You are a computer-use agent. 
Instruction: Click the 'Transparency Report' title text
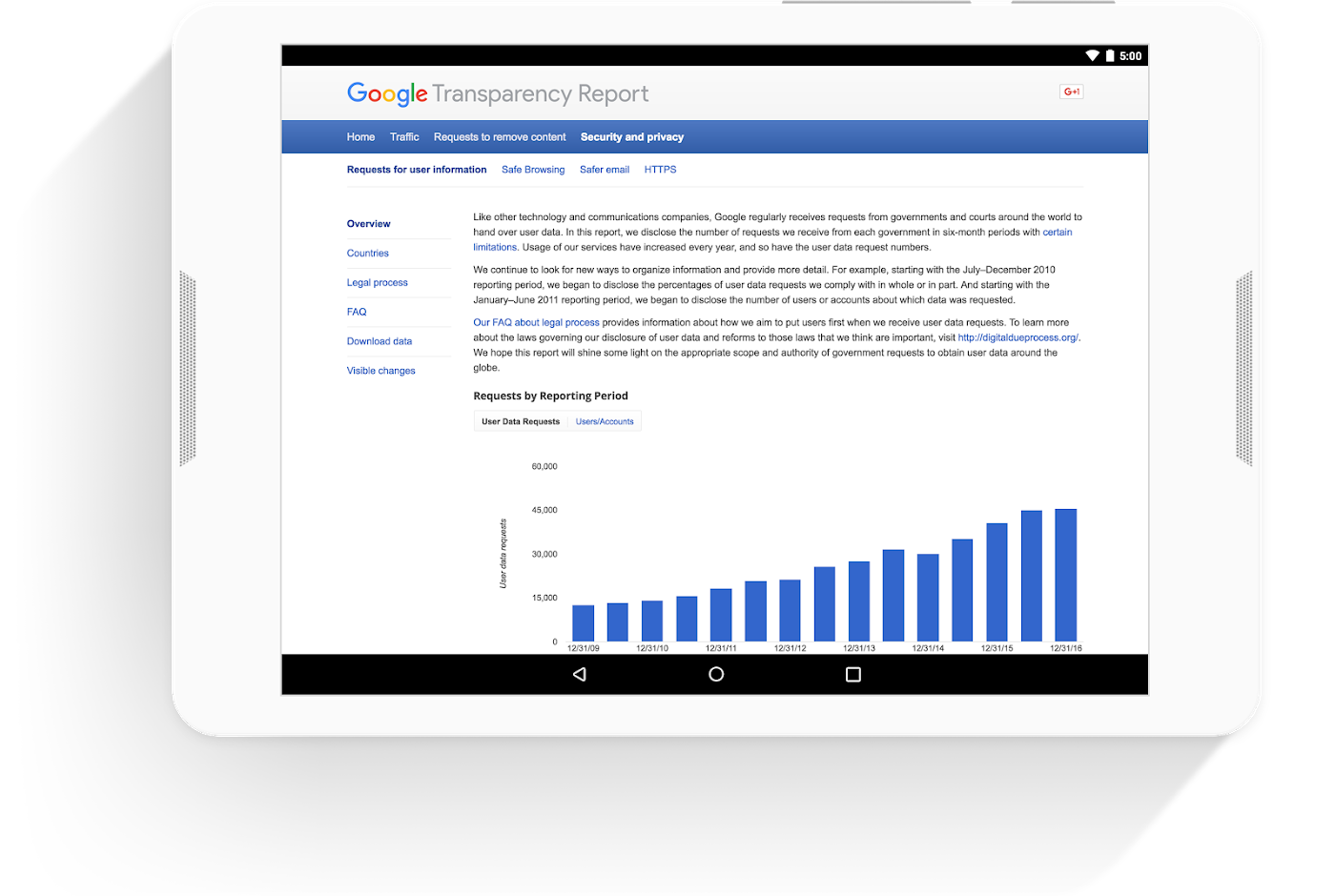click(x=540, y=93)
